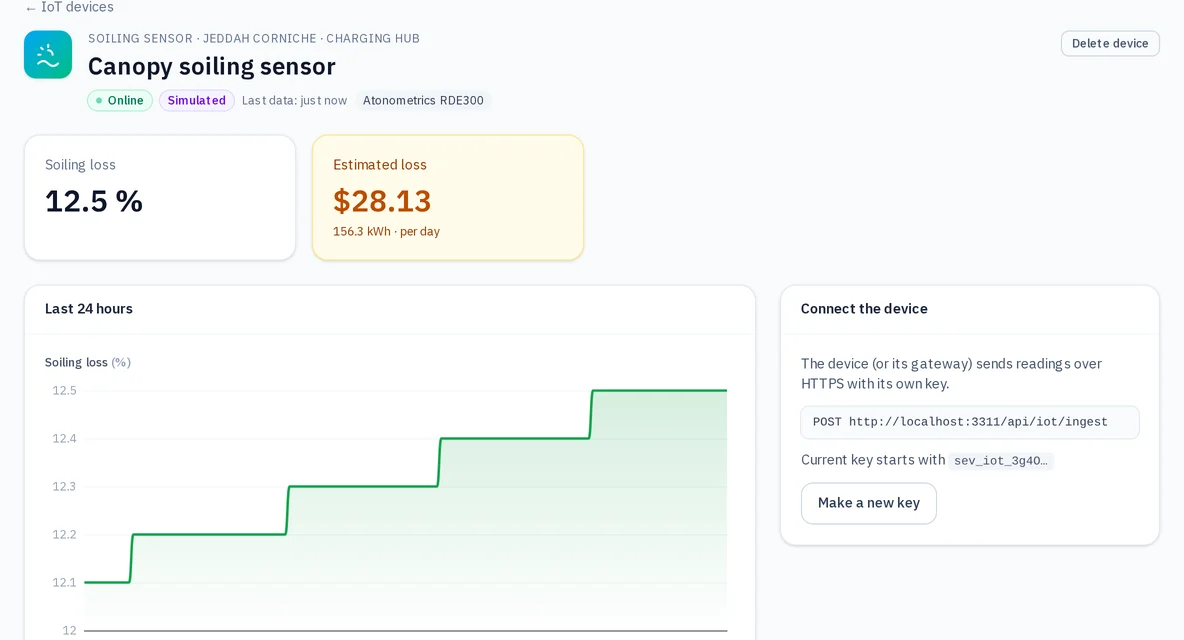Click the 156.3 kWh per day text
The height and width of the screenshot is (640, 1184).
387,232
